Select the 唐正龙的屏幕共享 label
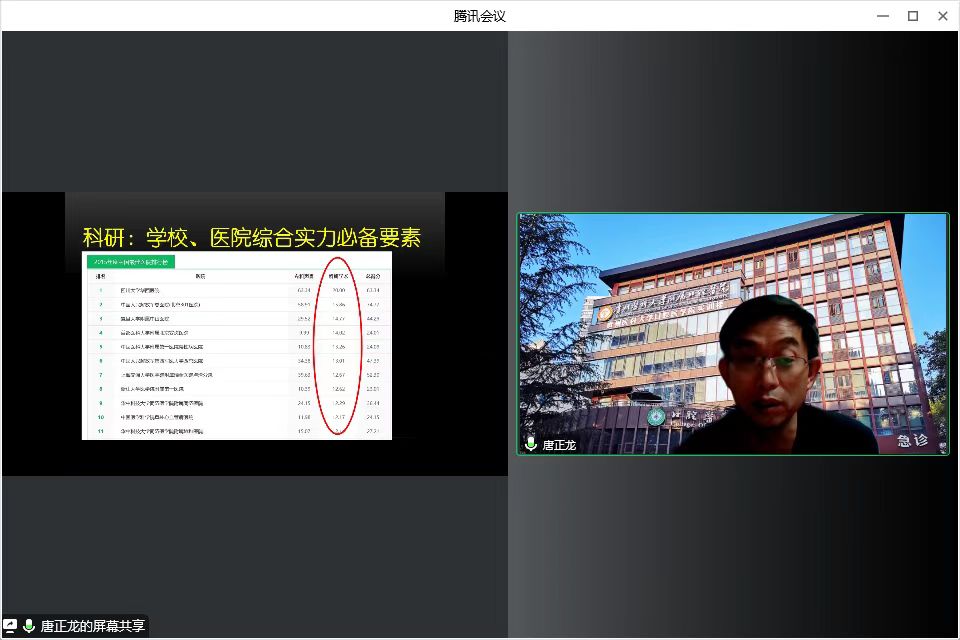The width and height of the screenshot is (960, 640). [x=92, y=627]
